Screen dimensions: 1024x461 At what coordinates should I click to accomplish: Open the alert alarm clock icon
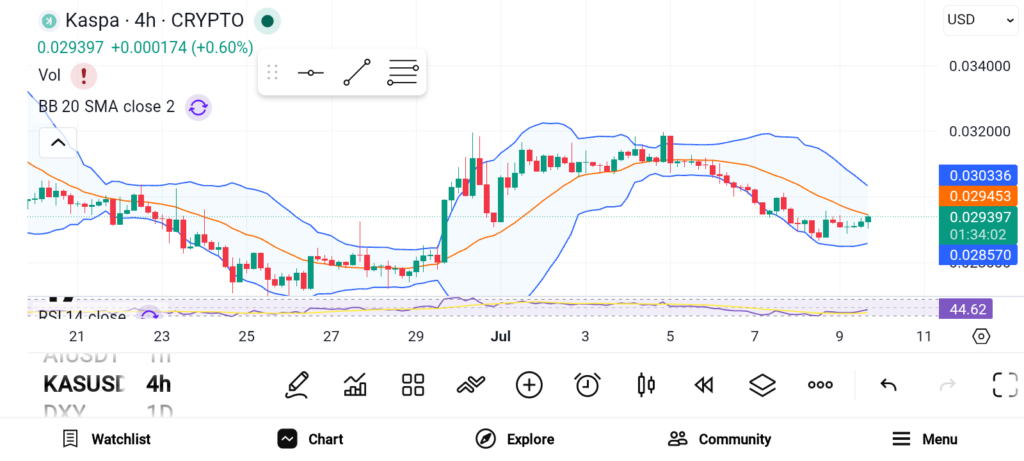point(587,385)
